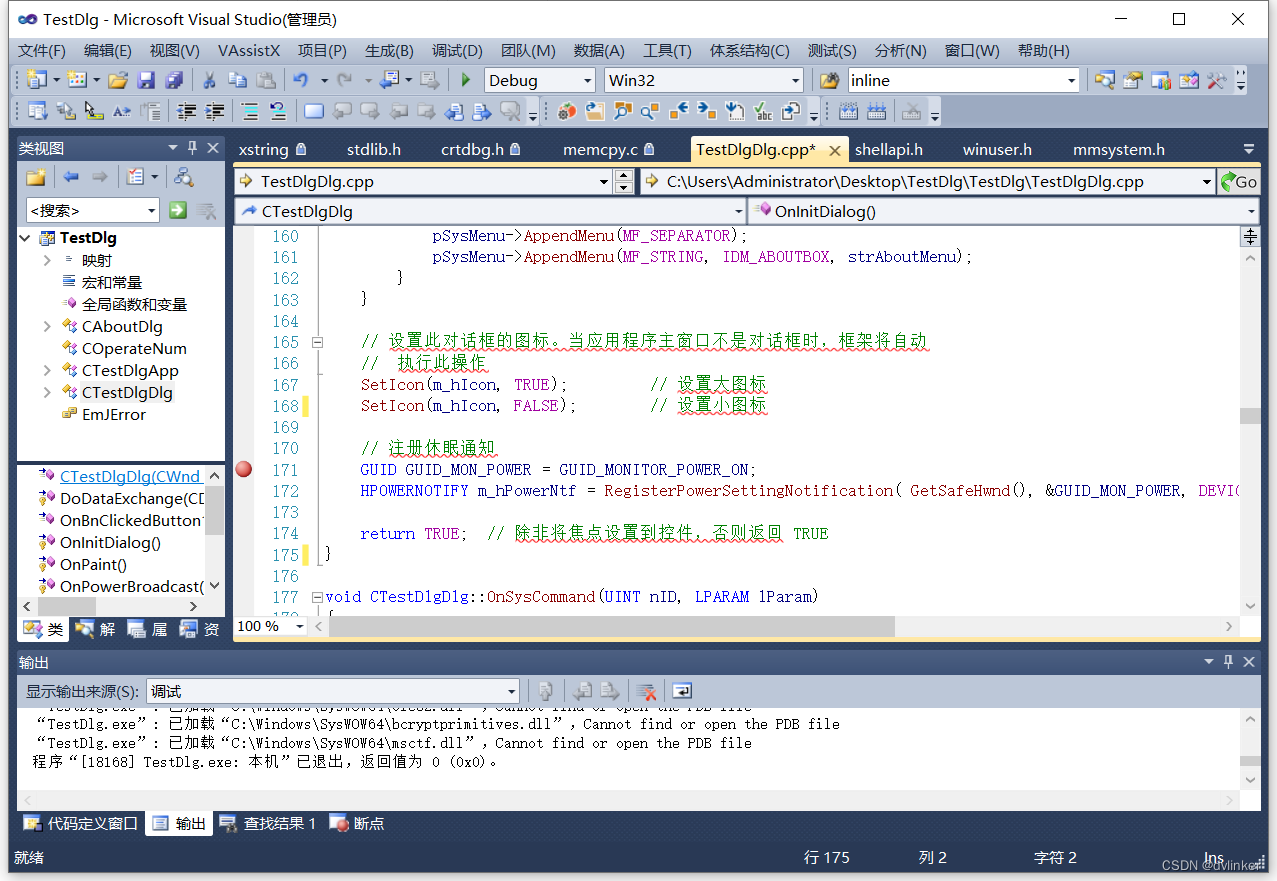The height and width of the screenshot is (881, 1277).
Task: Expand the CAboutDlg class node
Action: (x=47, y=326)
